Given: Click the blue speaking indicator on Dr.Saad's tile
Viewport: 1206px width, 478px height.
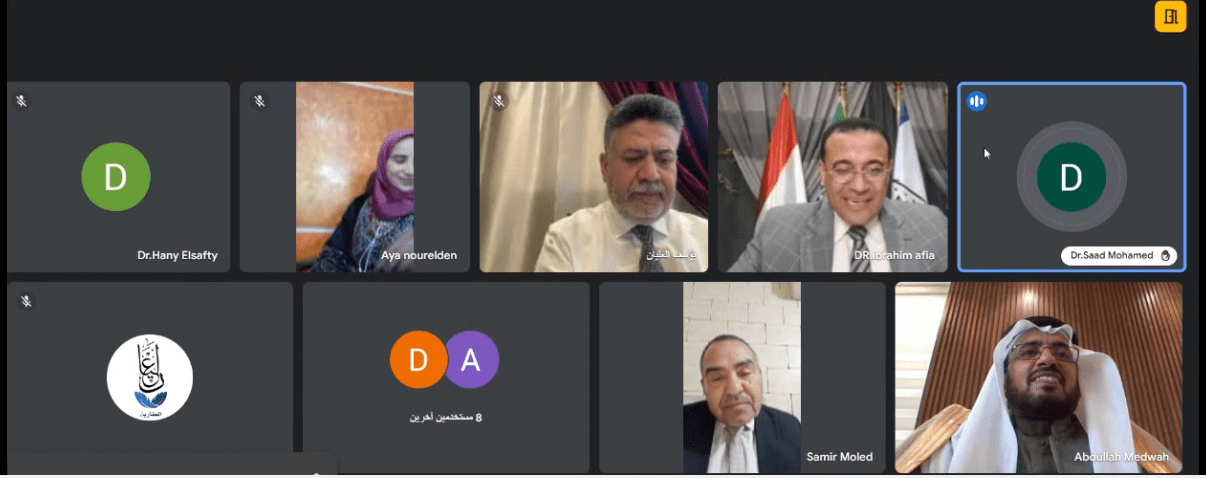Looking at the screenshot, I should click(977, 101).
